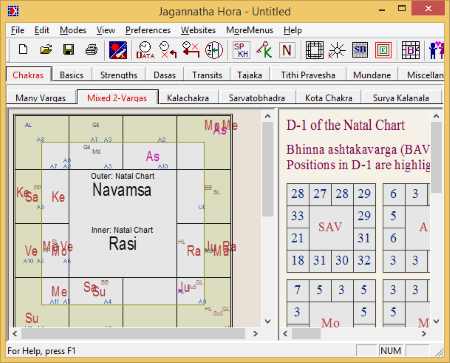Click the concentric red squares icon
Image resolution: width=450 pixels, height=363 pixels.
[x=383, y=50]
